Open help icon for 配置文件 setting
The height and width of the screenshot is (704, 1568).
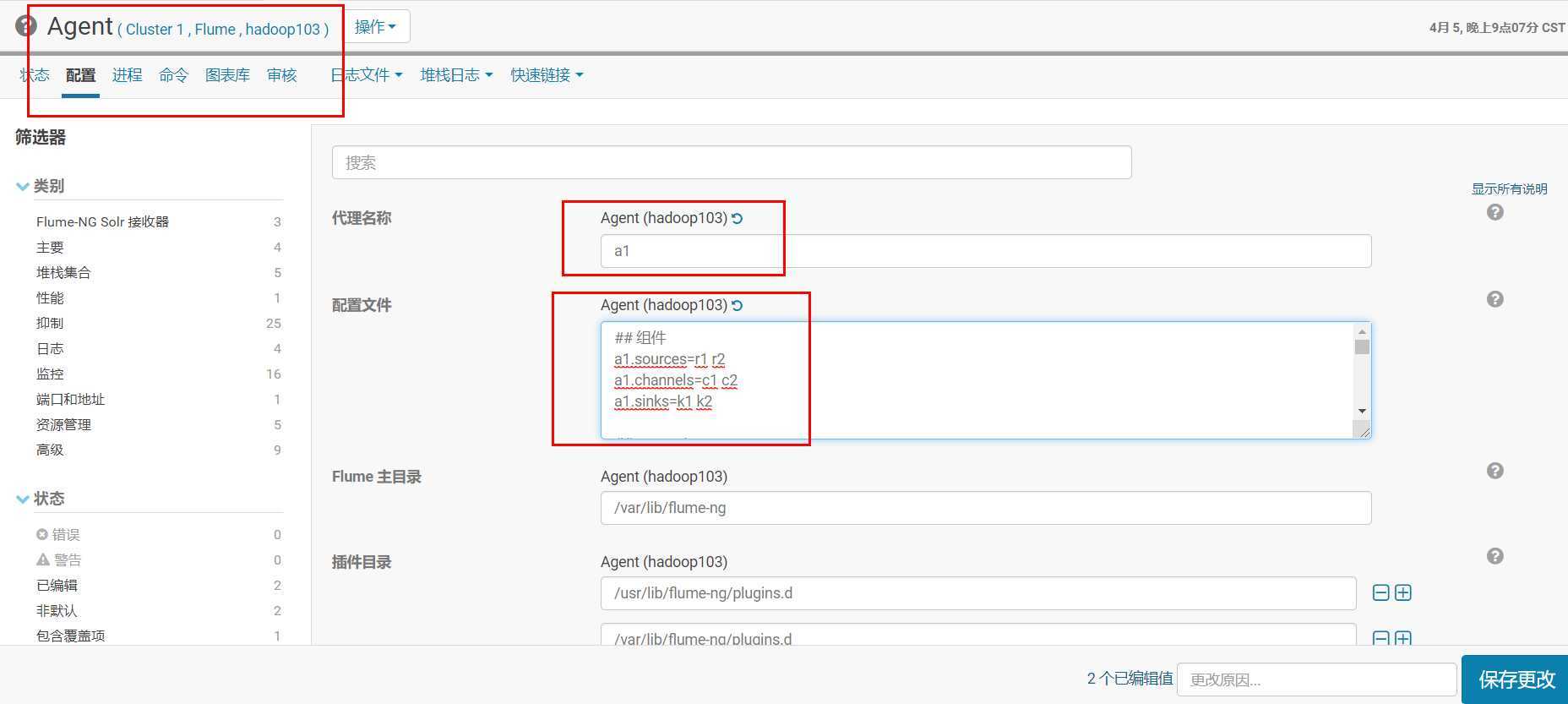[x=1494, y=299]
